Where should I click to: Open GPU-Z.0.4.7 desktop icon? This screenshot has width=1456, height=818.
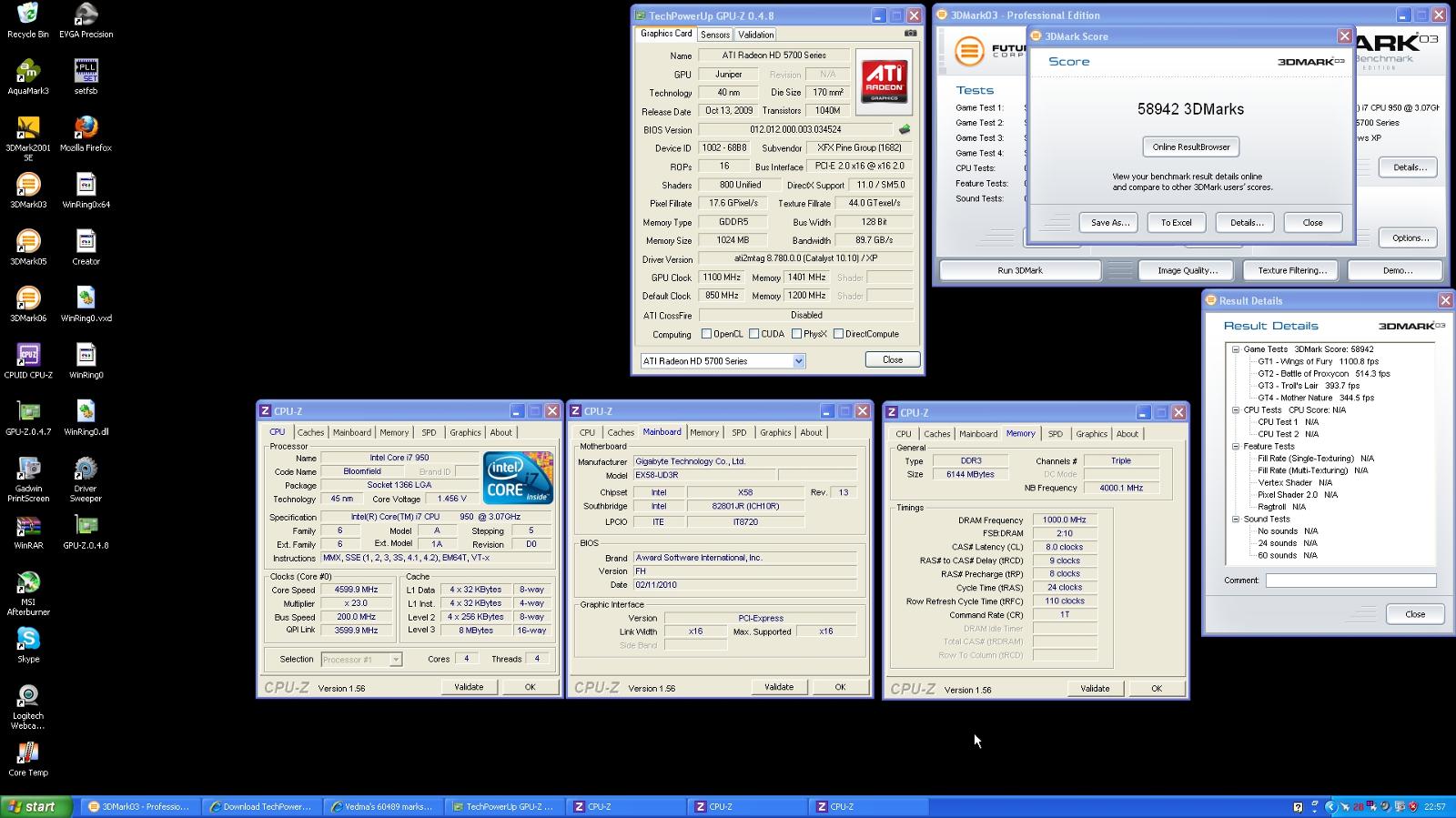click(28, 418)
